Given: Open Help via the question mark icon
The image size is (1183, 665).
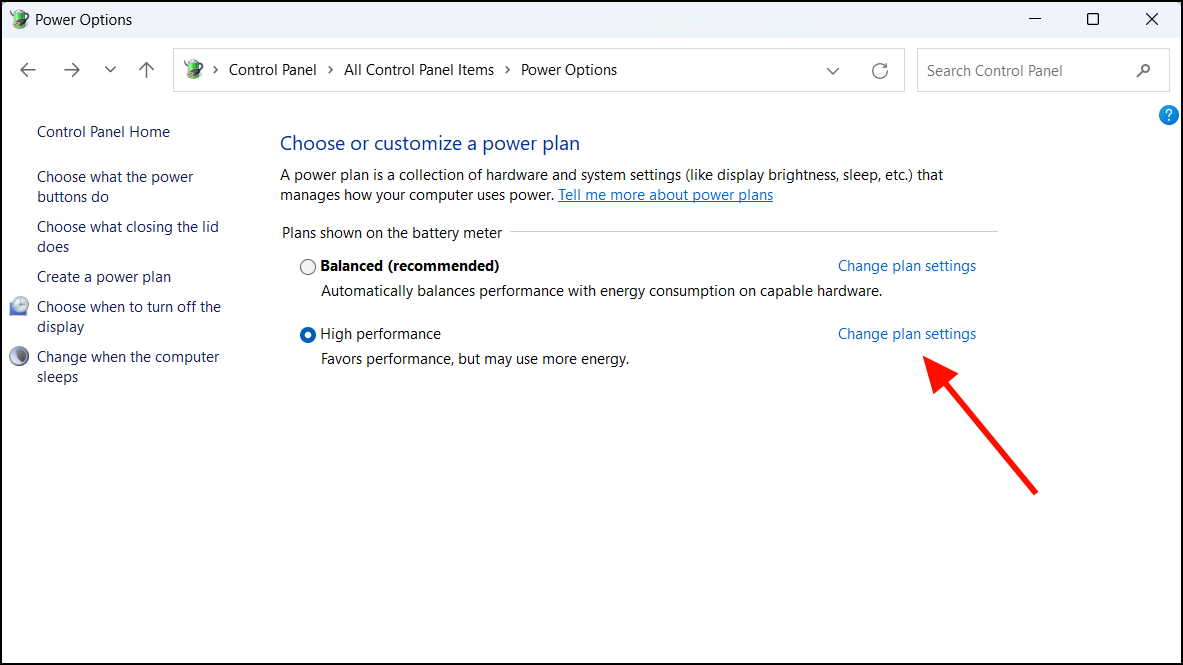Looking at the screenshot, I should pyautogui.click(x=1168, y=114).
